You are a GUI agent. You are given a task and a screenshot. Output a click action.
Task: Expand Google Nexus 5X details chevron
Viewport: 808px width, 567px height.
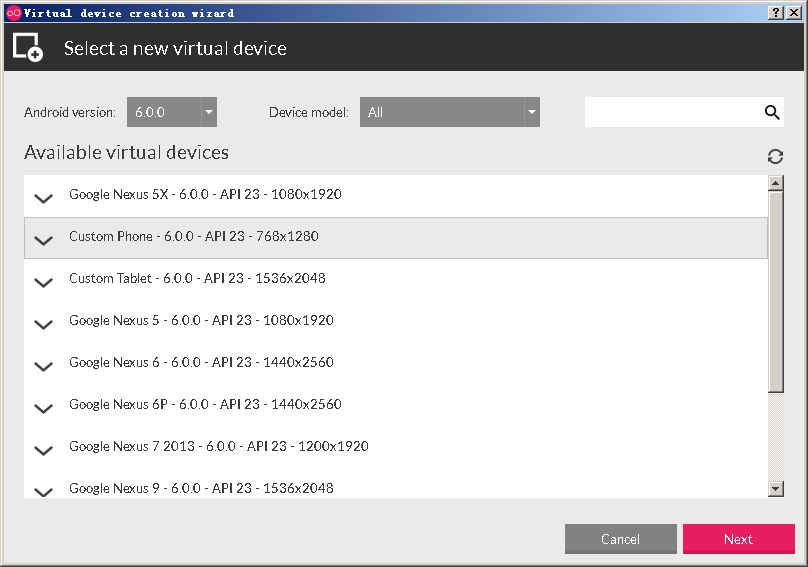pyautogui.click(x=44, y=198)
